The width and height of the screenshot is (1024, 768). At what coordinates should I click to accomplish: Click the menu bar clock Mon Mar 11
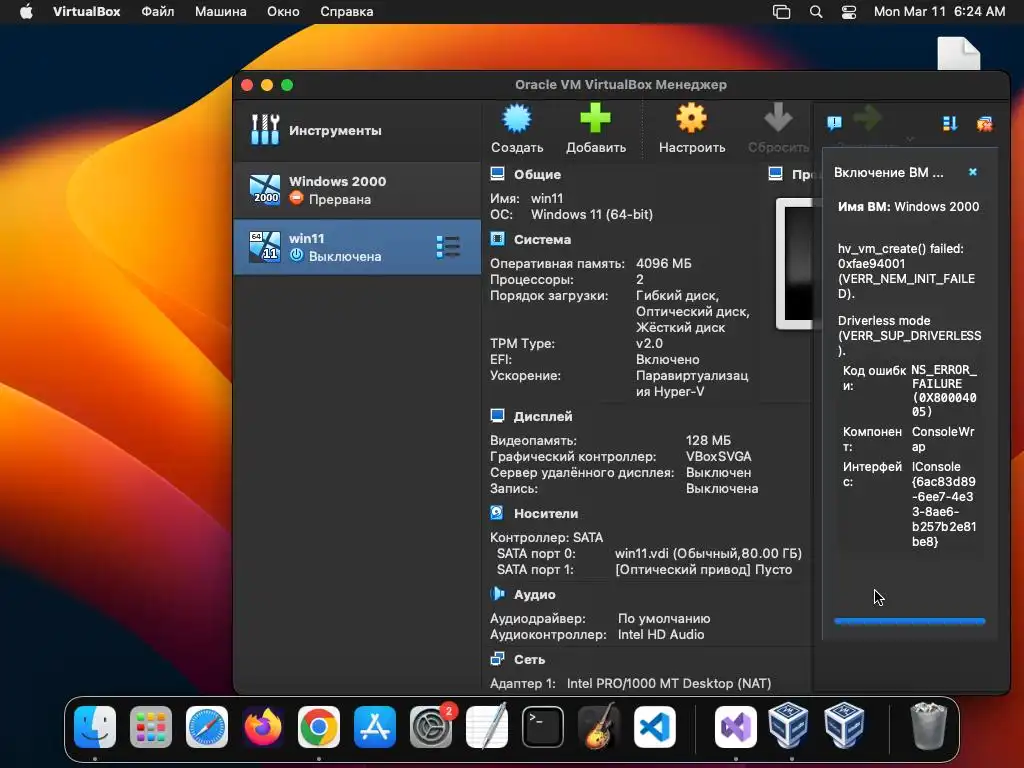coord(939,12)
